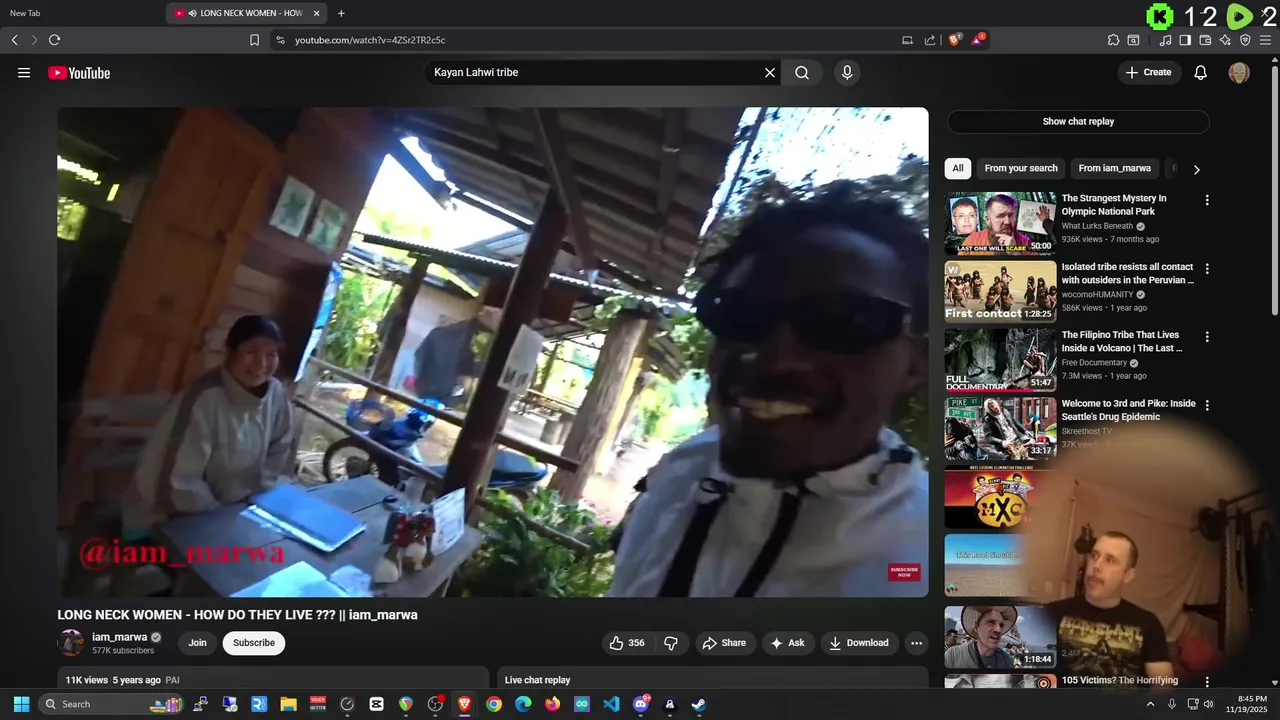The image size is (1280, 720).
Task: Click the video player to pause
Action: [493, 352]
